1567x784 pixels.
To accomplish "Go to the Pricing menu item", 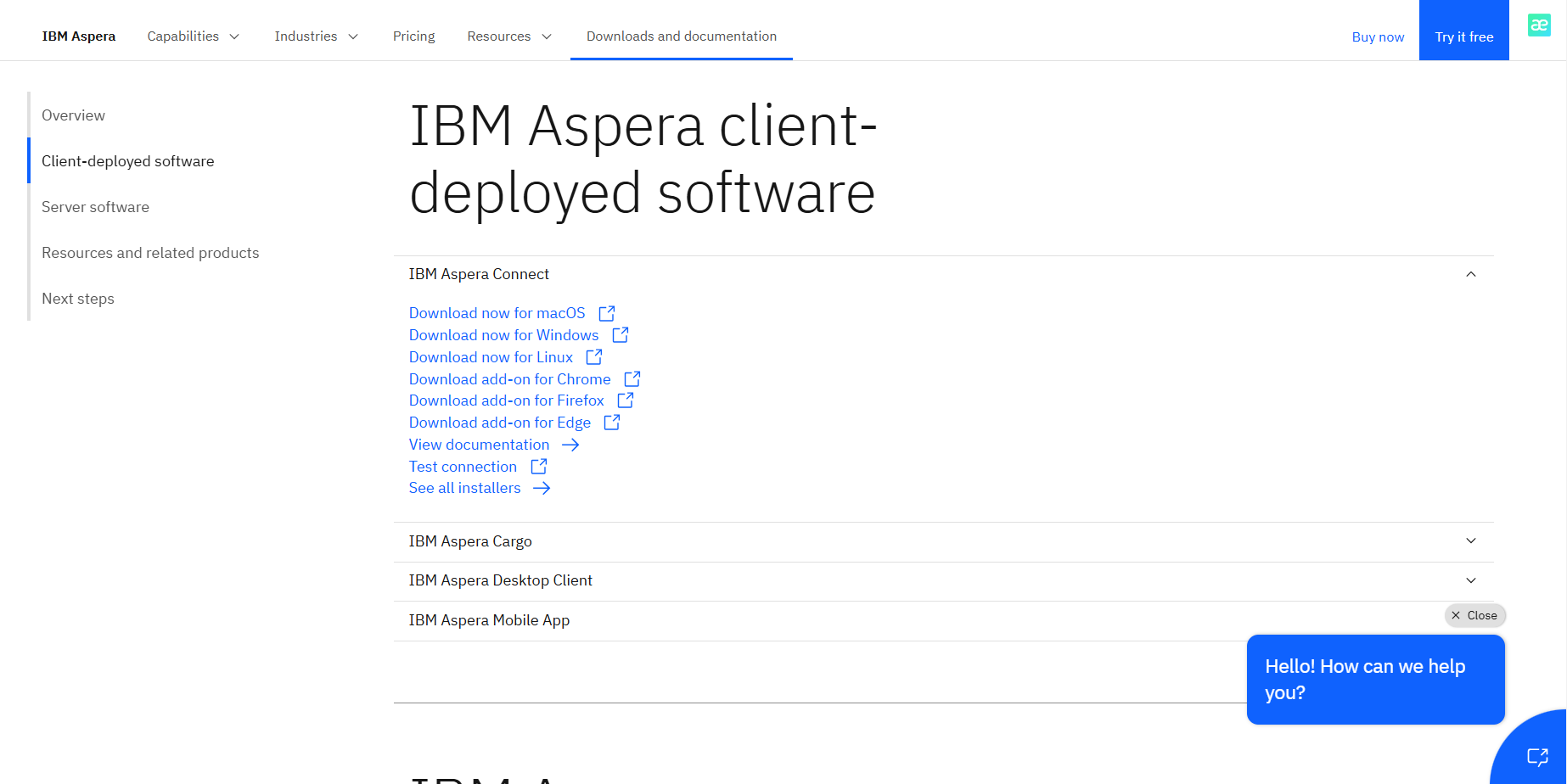I will (413, 36).
